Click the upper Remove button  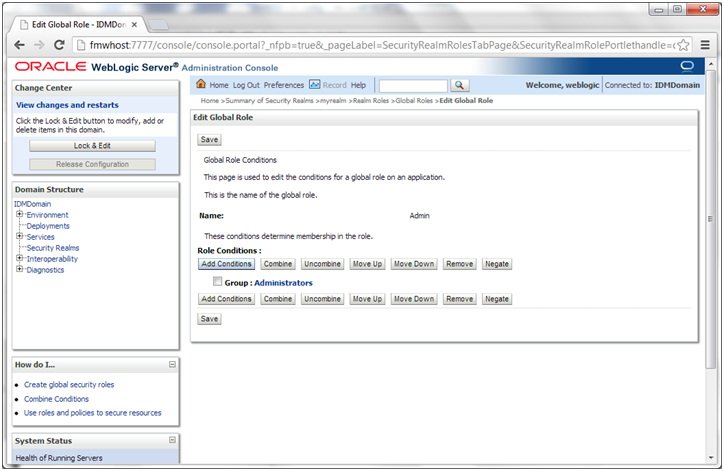[459, 264]
